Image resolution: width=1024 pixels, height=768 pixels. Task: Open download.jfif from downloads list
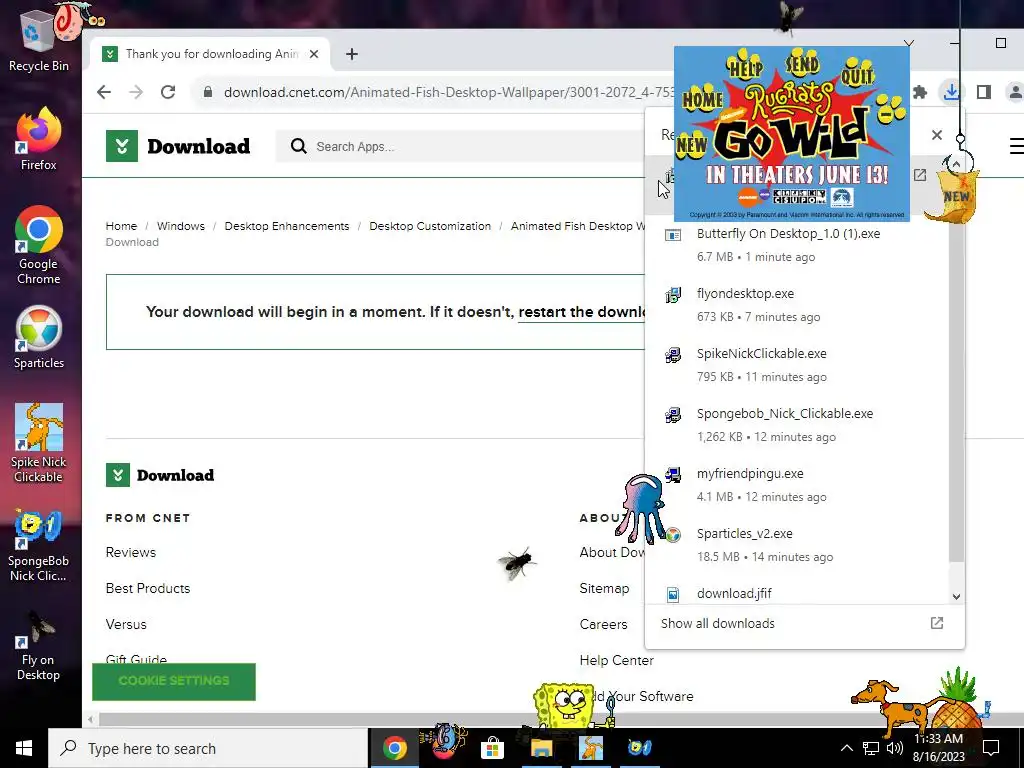click(796, 593)
